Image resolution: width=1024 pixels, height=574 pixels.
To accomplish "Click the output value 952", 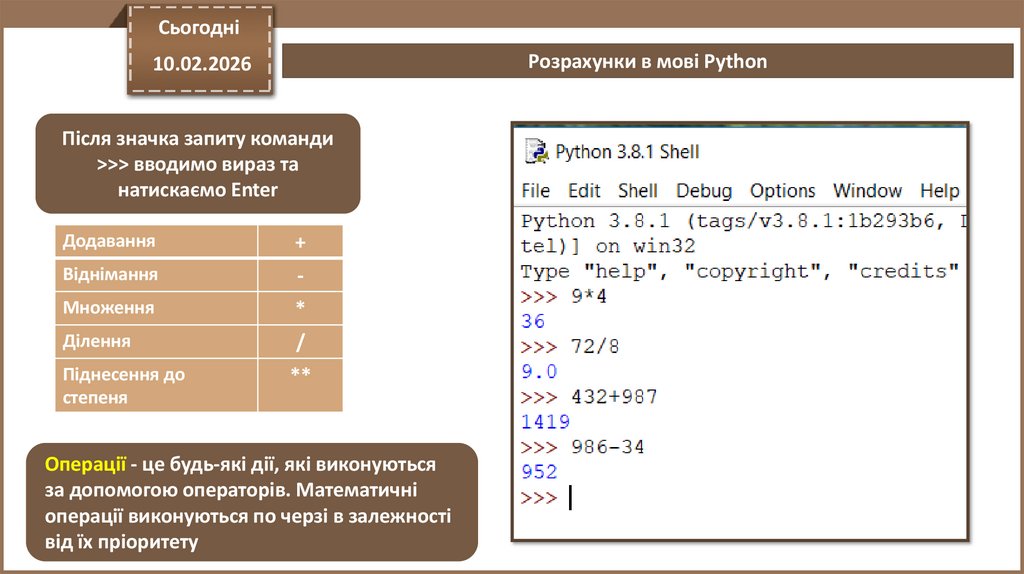I will (540, 472).
